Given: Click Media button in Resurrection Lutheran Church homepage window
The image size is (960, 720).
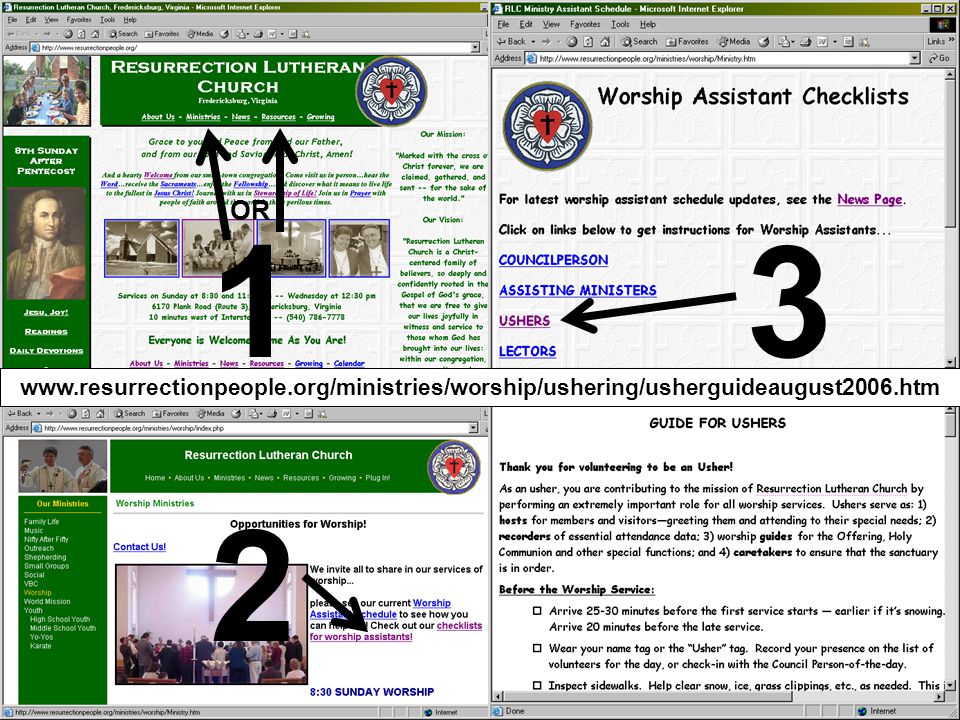Looking at the screenshot, I should [x=200, y=34].
